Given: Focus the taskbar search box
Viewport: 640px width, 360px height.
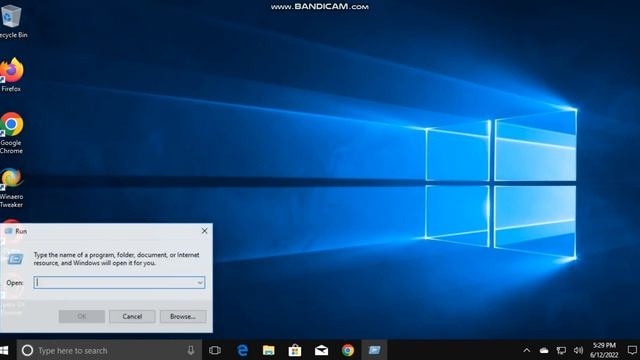Looking at the screenshot, I should [x=109, y=350].
